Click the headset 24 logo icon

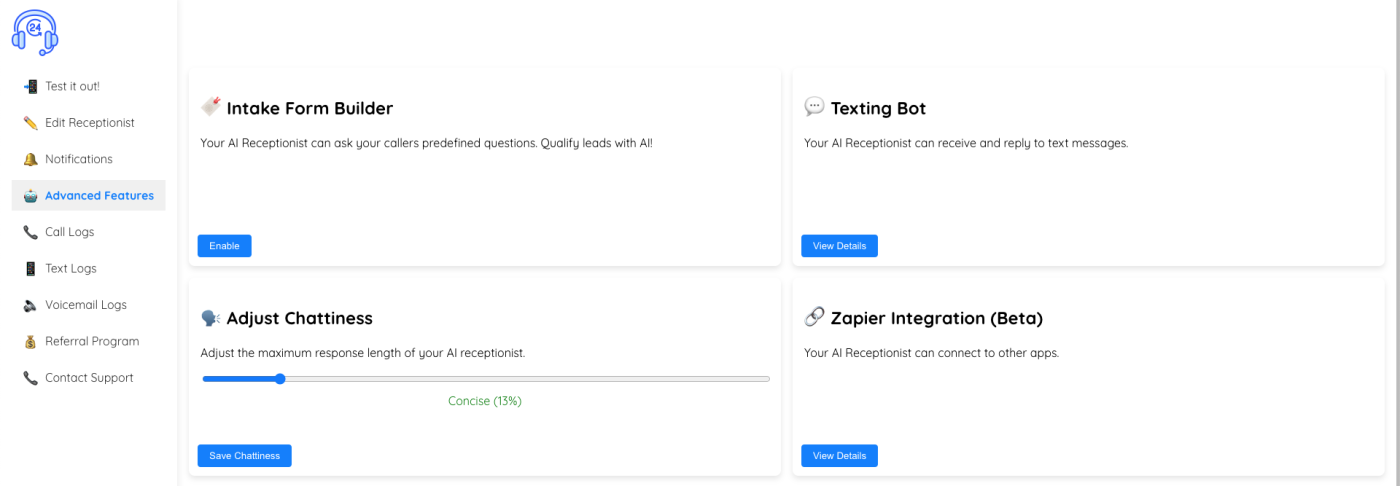pos(35,32)
